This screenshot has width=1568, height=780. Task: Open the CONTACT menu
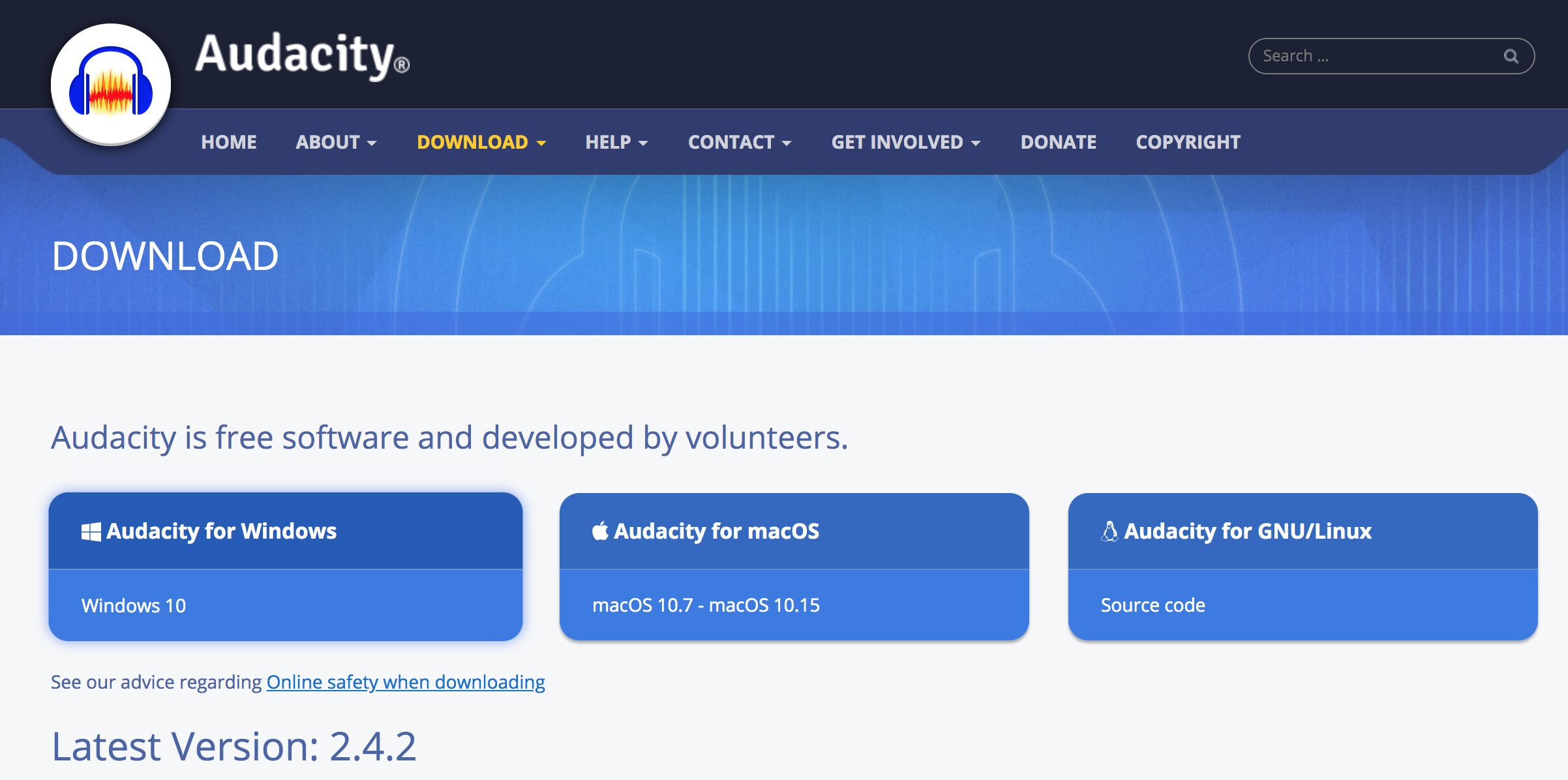pyautogui.click(x=740, y=142)
